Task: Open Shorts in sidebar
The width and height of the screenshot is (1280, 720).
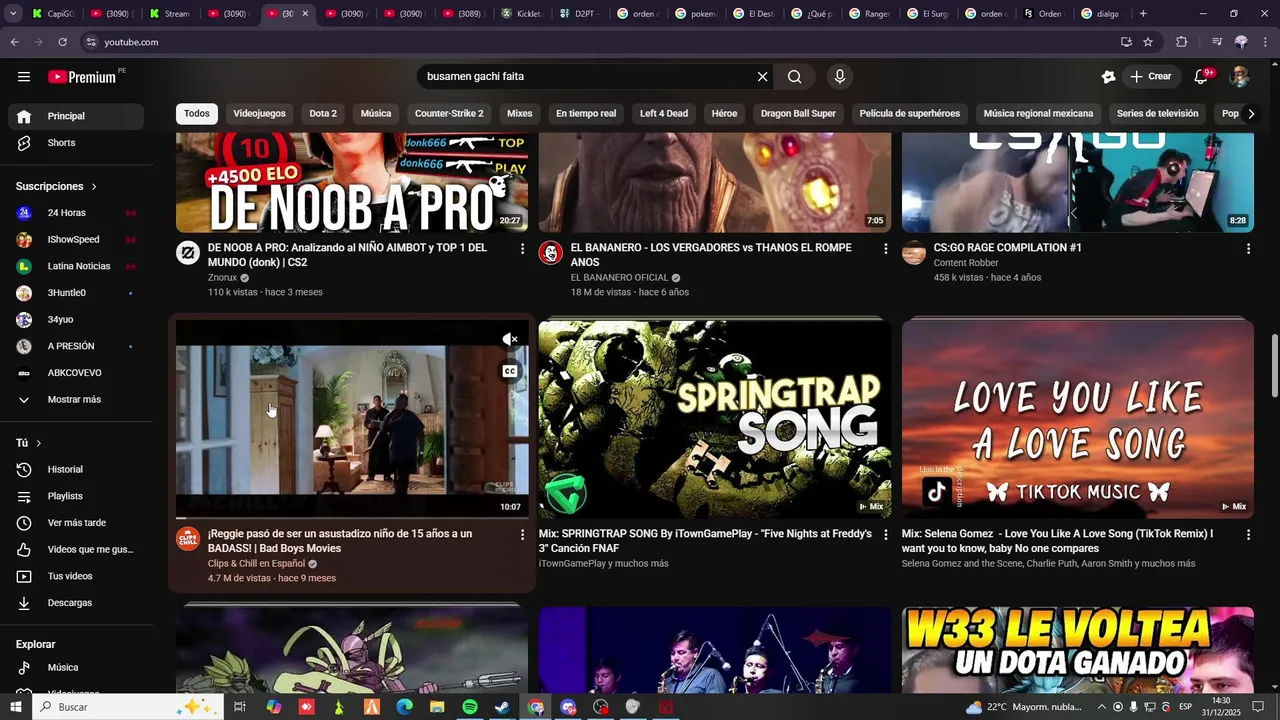Action: pyautogui.click(x=77, y=143)
